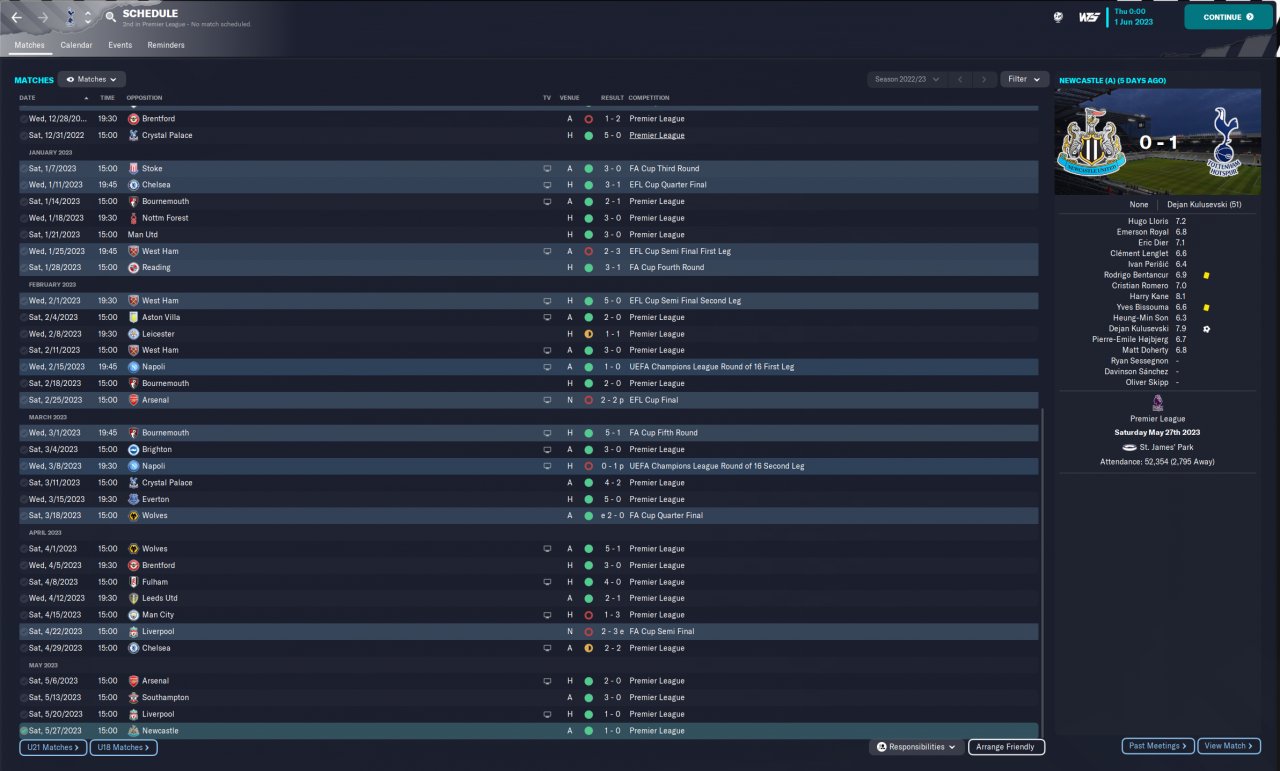The height and width of the screenshot is (771, 1280).
Task: Sort by the Venue column header
Action: [570, 98]
